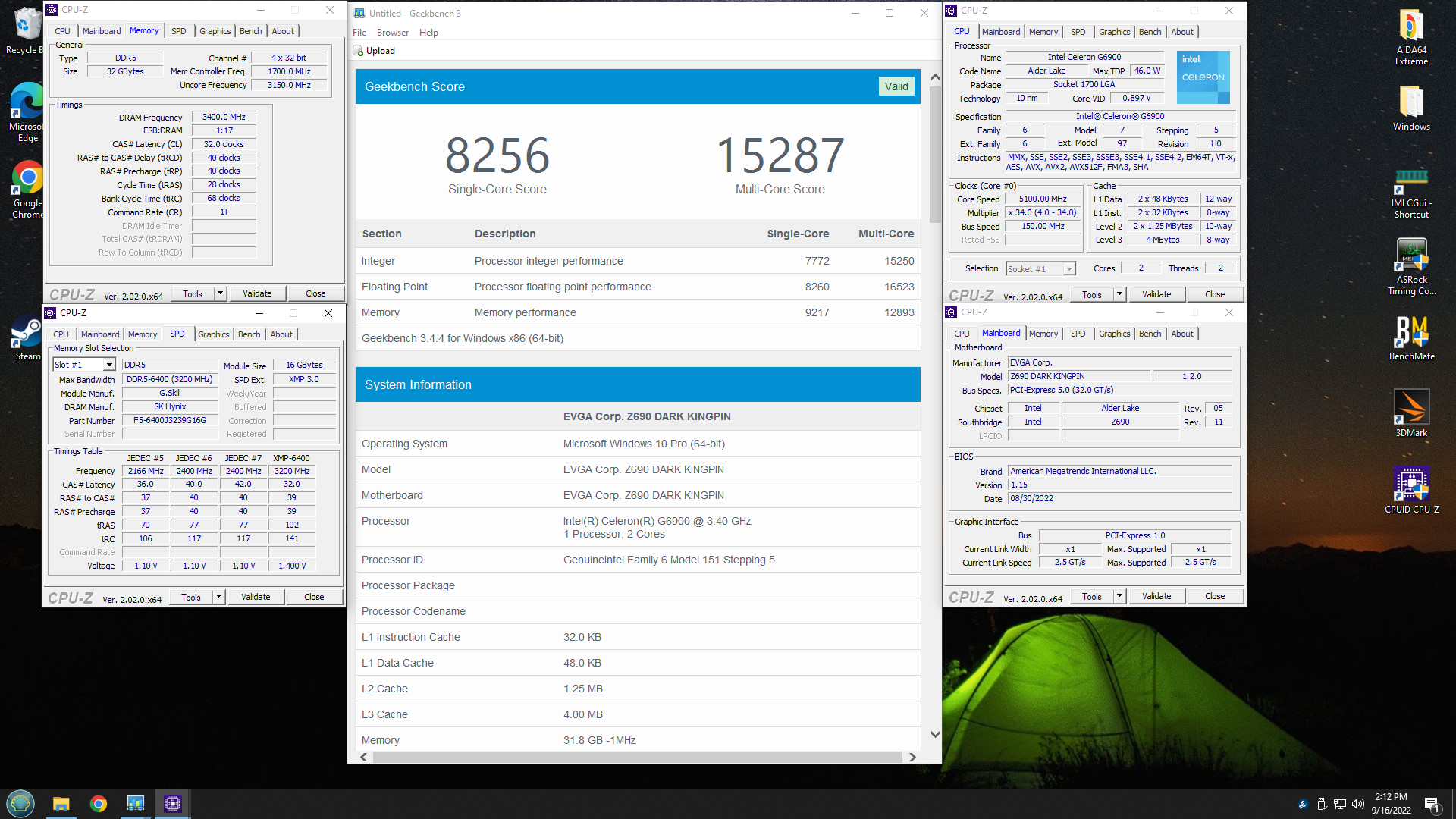Screen dimensions: 1456x819
Task: Launch CPUID CPU-Z desktop icon
Action: (1411, 490)
